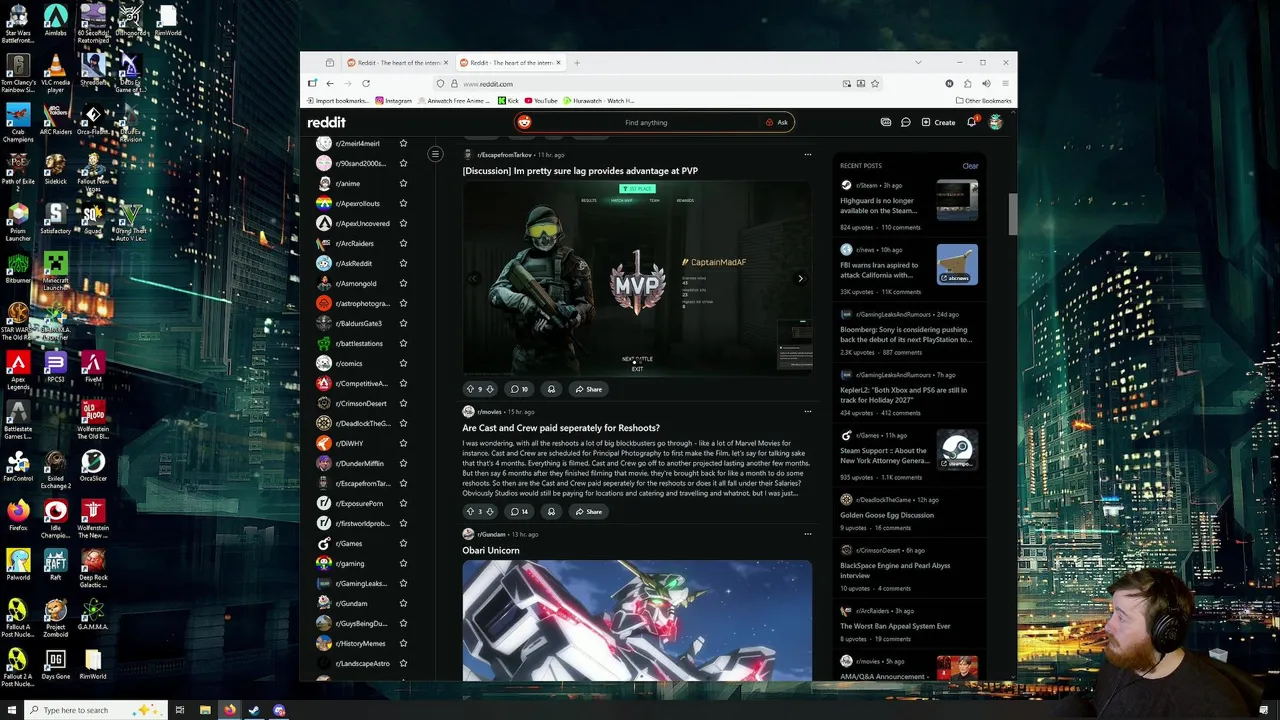This screenshot has height=720, width=1280.
Task: Open thumbnail for FBI warns Iran post
Action: (x=957, y=265)
